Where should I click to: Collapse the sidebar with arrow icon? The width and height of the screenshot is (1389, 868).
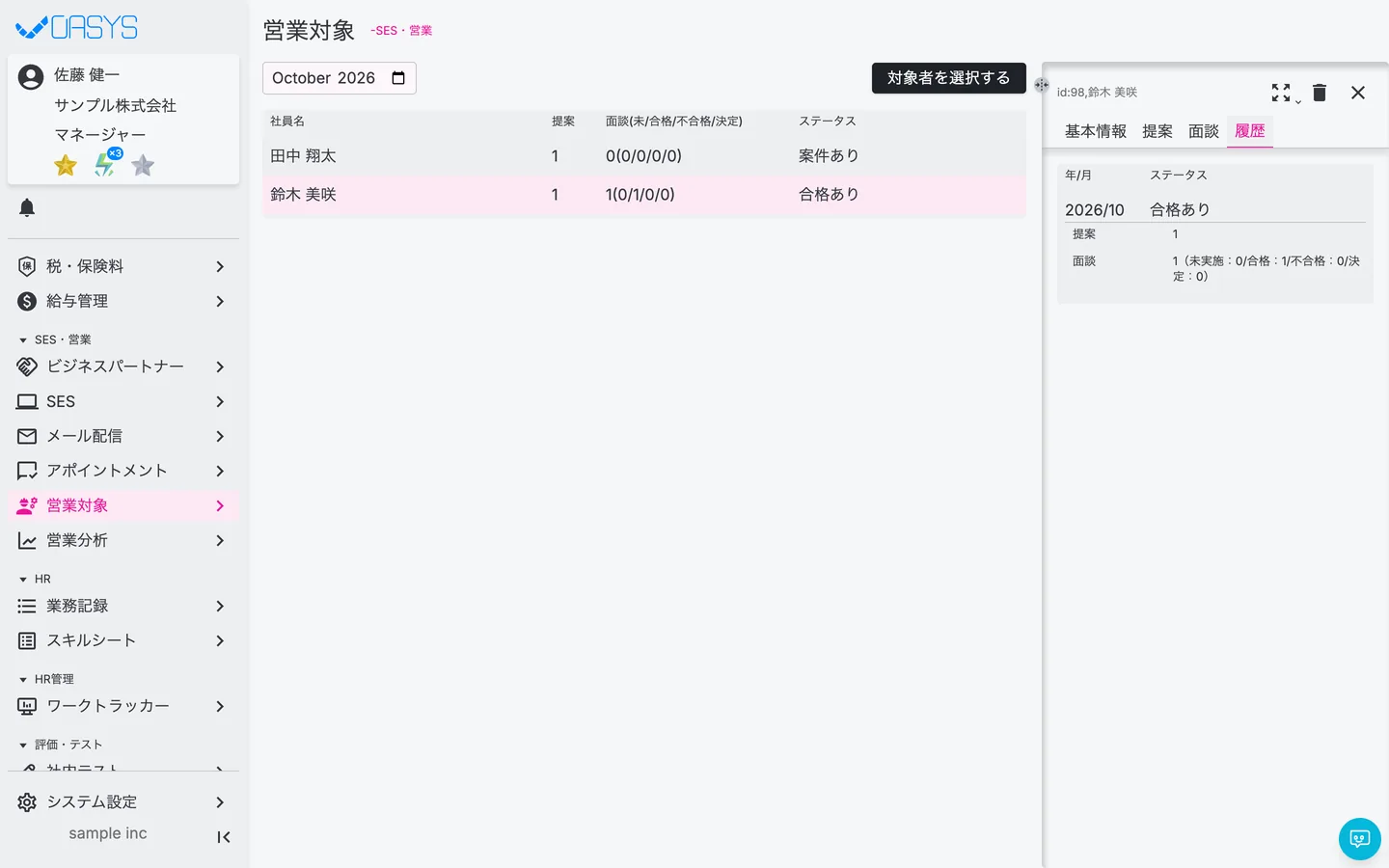click(x=224, y=837)
